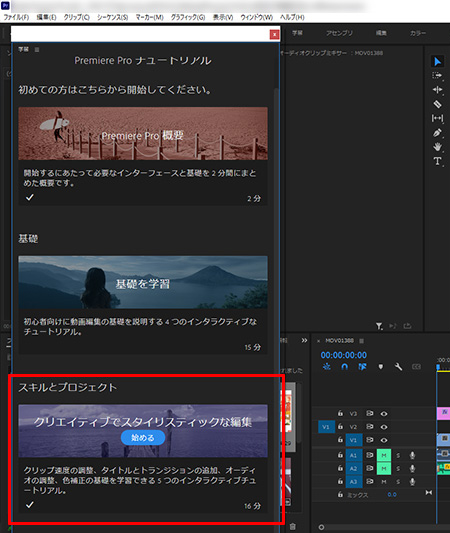The image size is (450, 533).
Task: Open MOV01388 sequence panel menu
Action: [362, 341]
